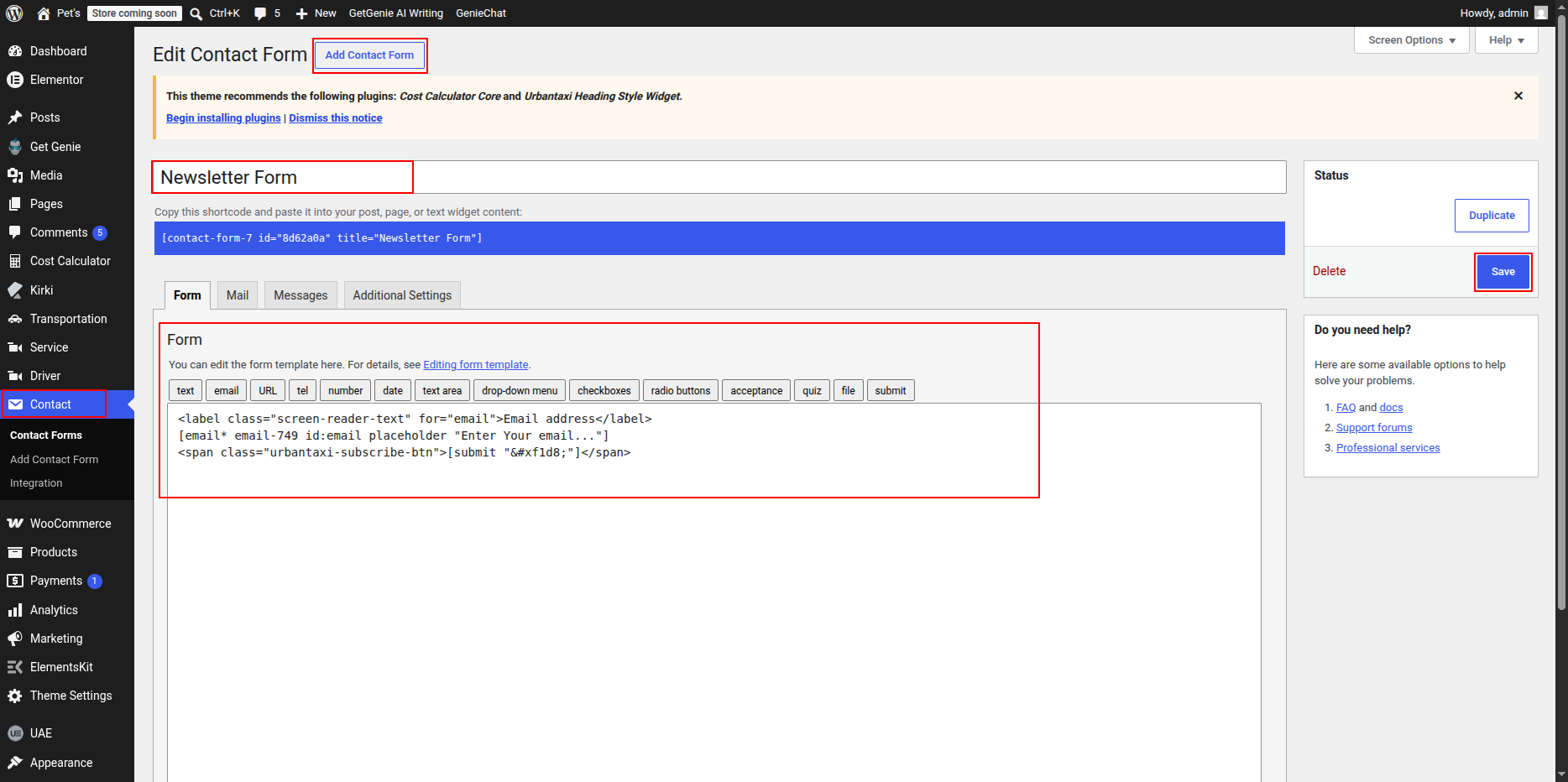Click the Add Contact Form button

(x=369, y=55)
